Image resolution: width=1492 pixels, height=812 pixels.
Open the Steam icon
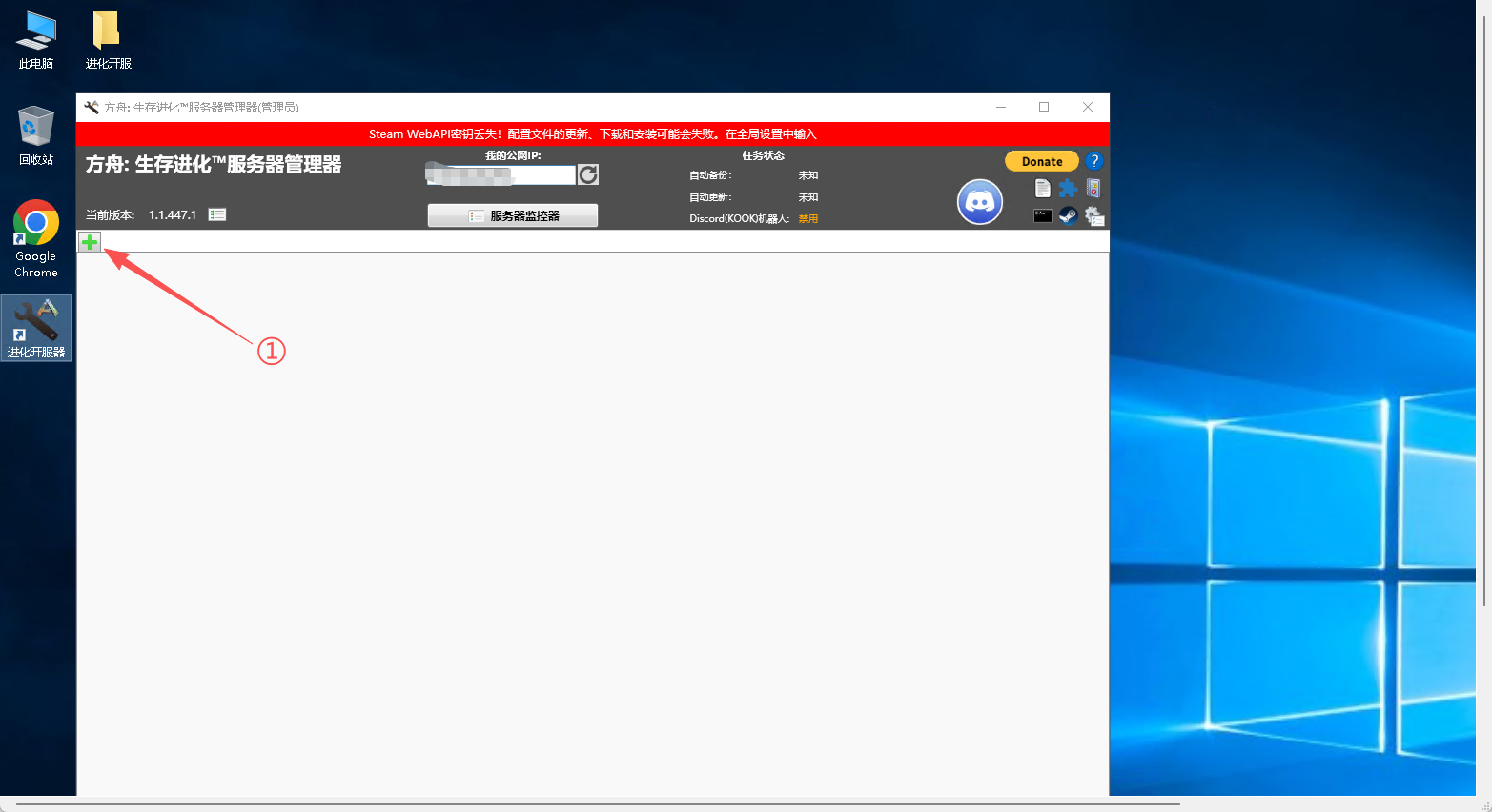[x=1068, y=216]
